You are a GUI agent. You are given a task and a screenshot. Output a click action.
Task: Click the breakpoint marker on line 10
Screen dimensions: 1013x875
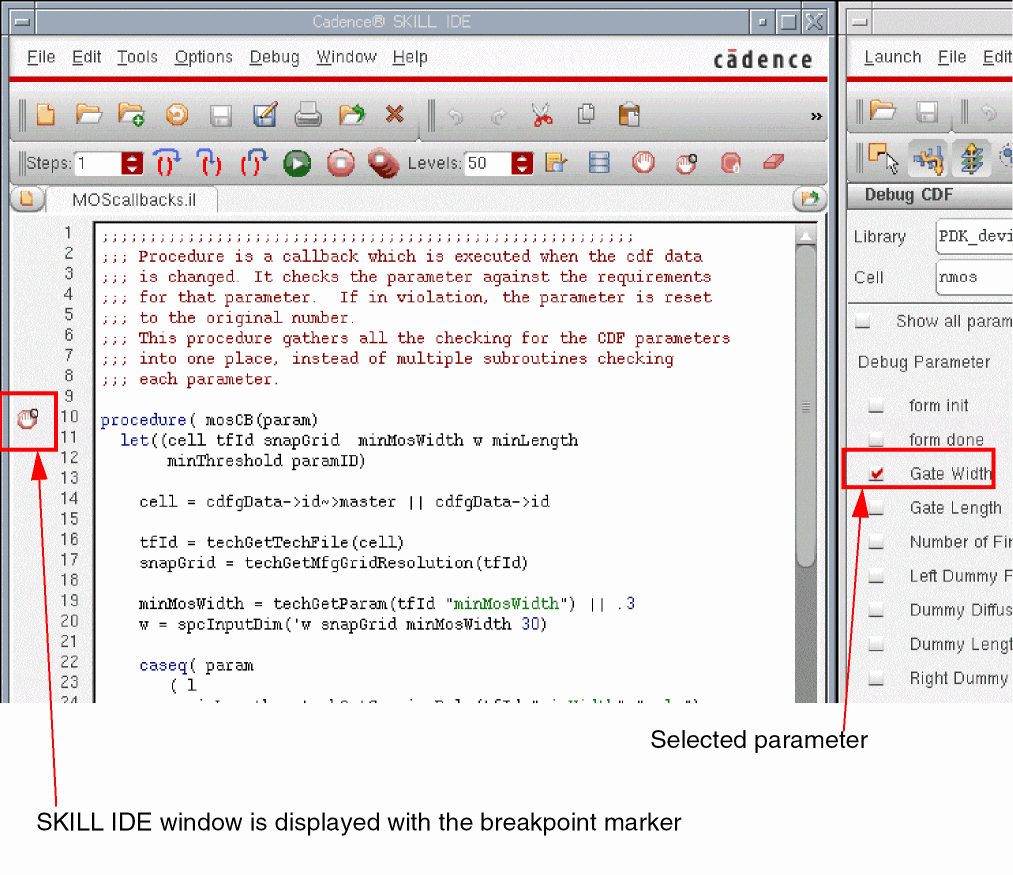[x=28, y=418]
